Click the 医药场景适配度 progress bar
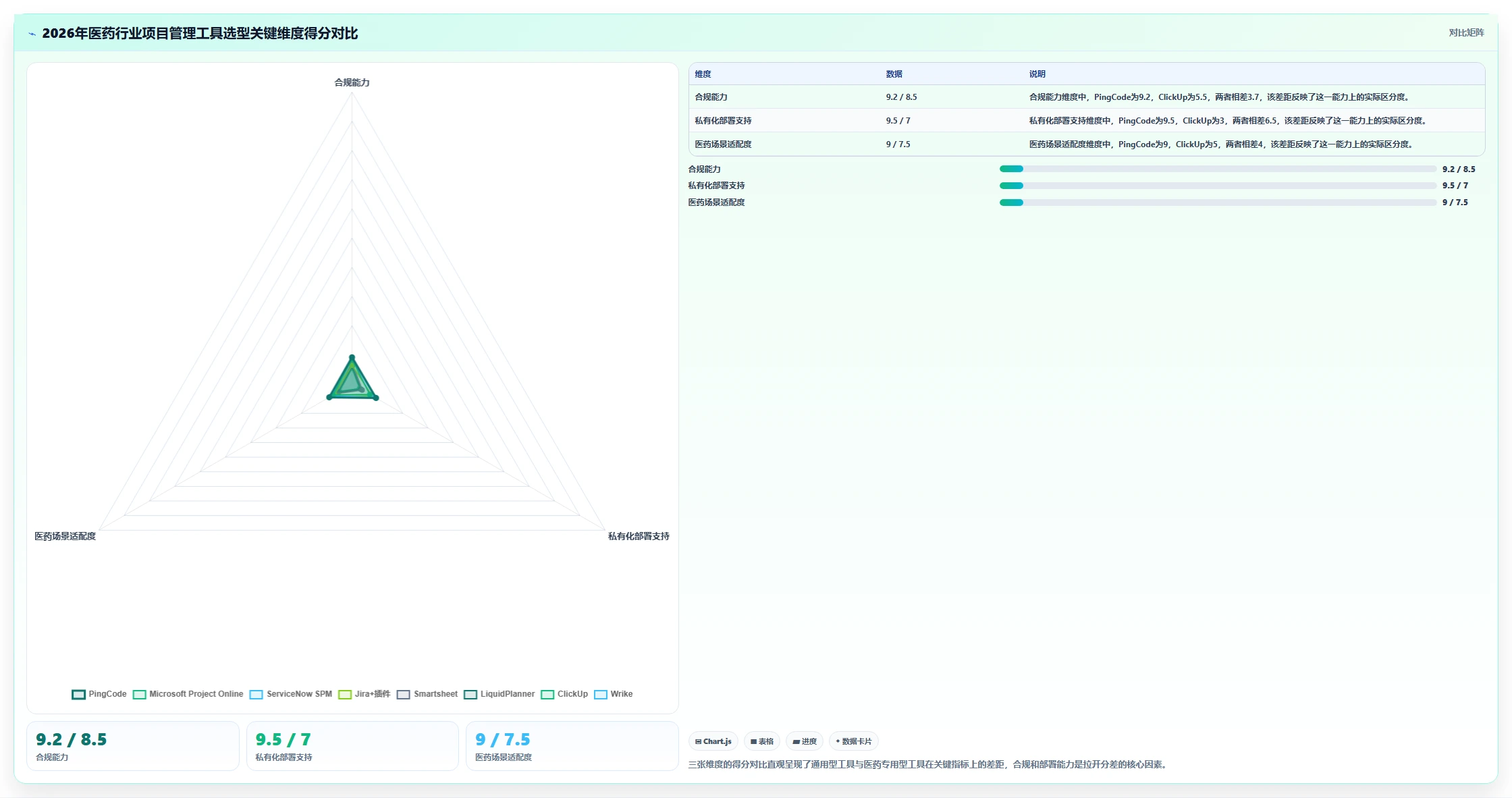The image size is (1512, 798). point(1218,203)
